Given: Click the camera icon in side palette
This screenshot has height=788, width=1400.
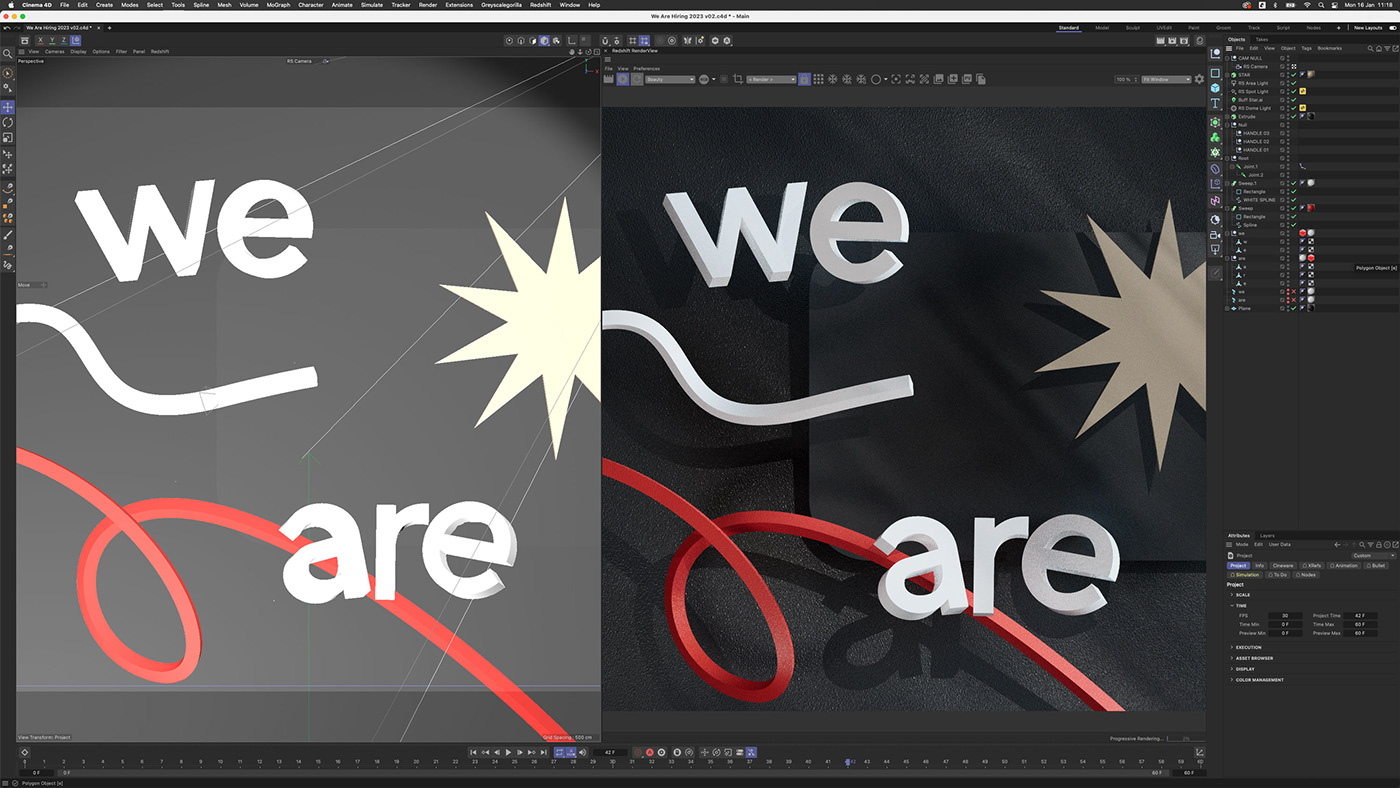Looking at the screenshot, I should tap(1215, 236).
